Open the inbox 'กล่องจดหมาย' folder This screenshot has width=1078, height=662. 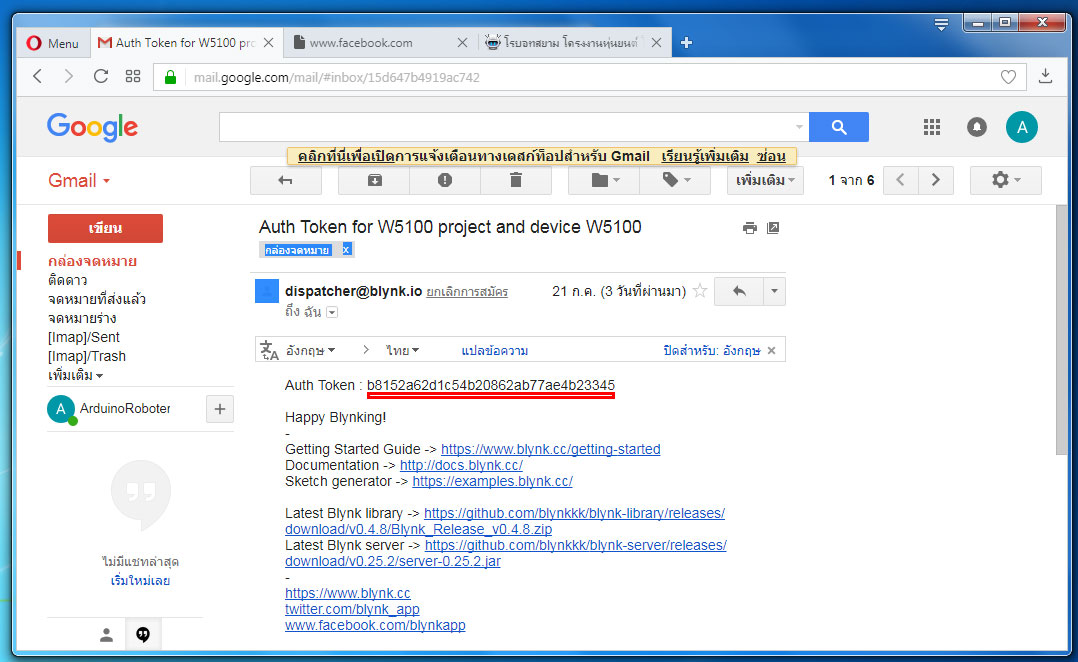pos(92,261)
